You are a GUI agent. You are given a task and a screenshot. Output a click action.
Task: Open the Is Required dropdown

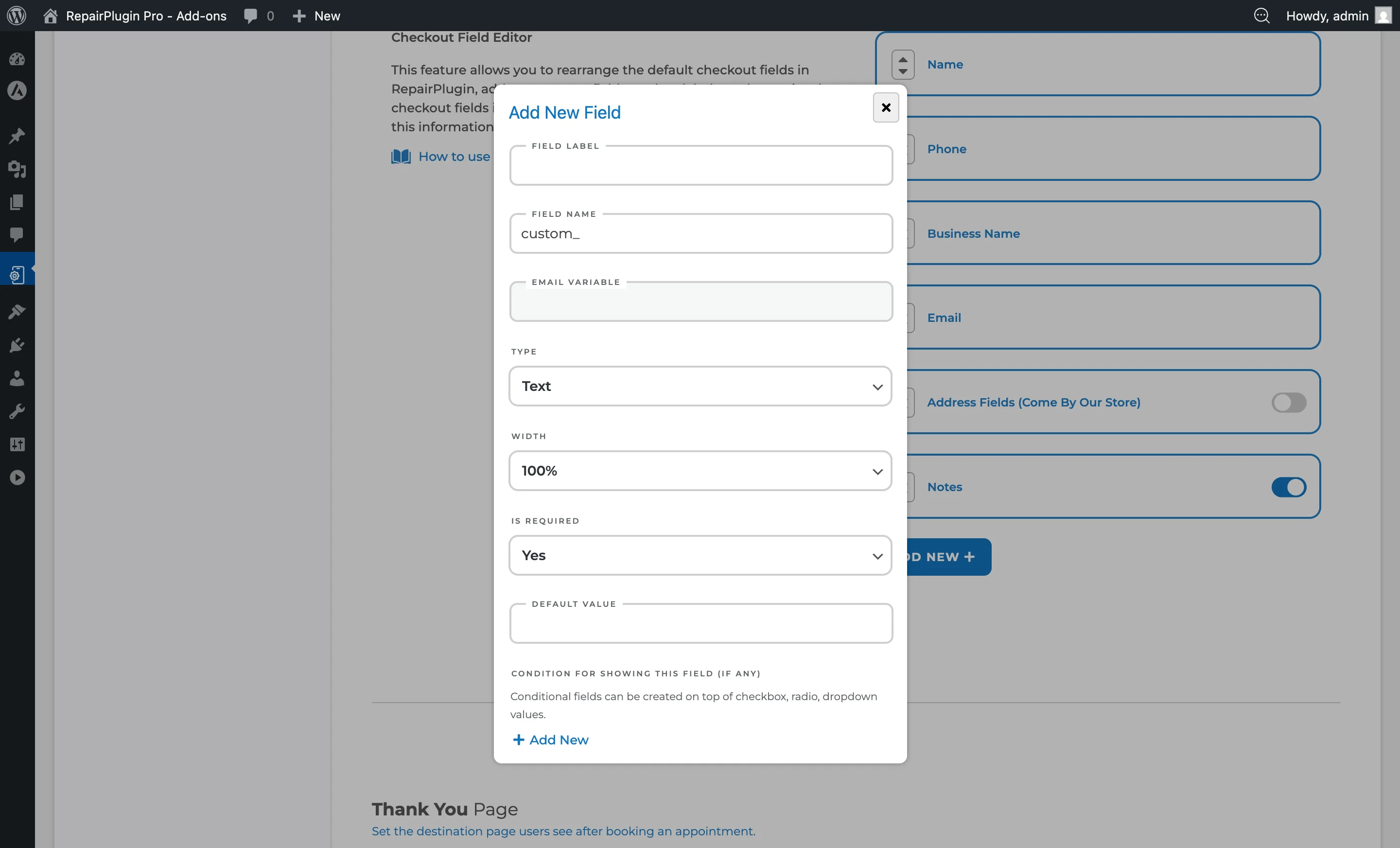(700, 555)
